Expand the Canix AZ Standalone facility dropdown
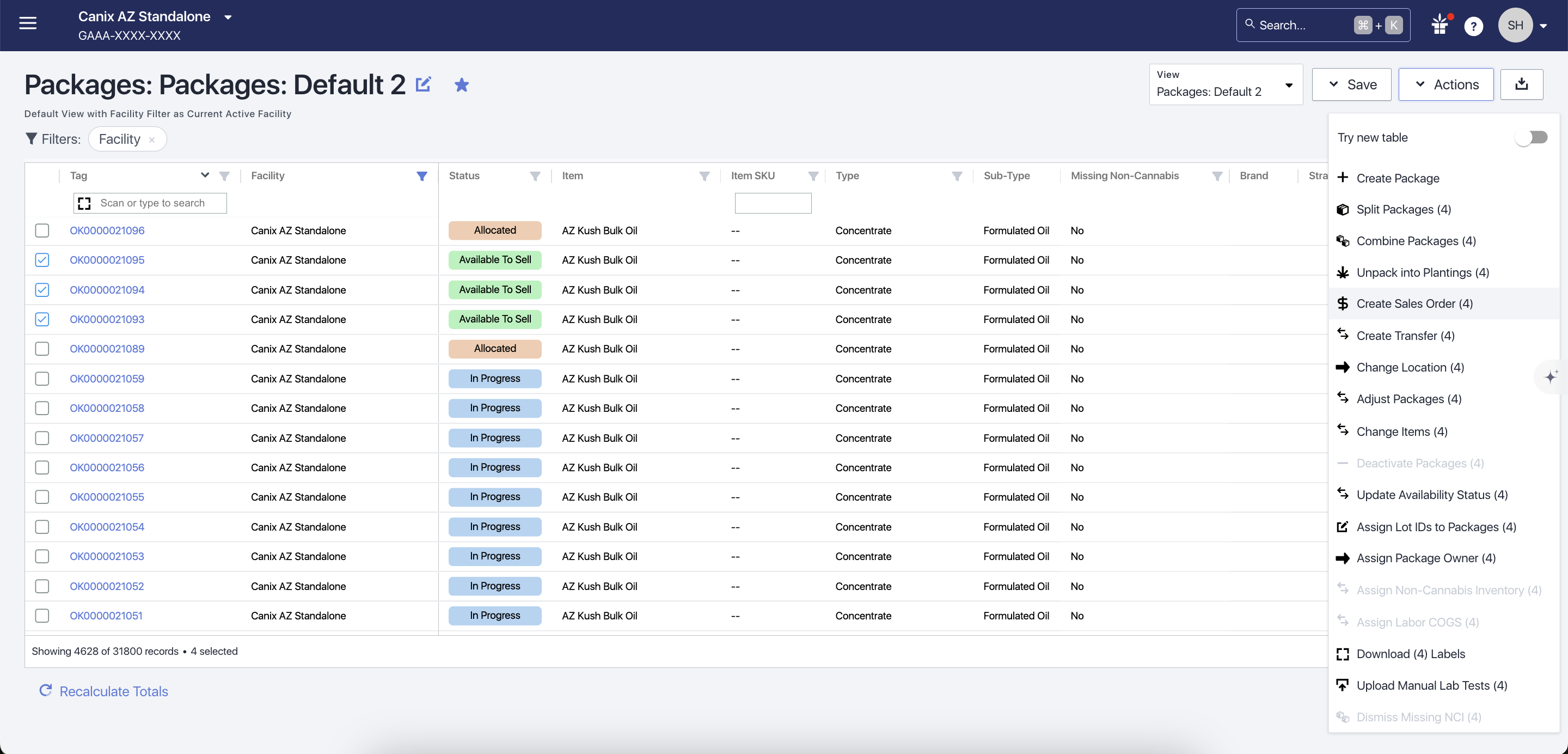This screenshot has width=1568, height=754. point(228,17)
